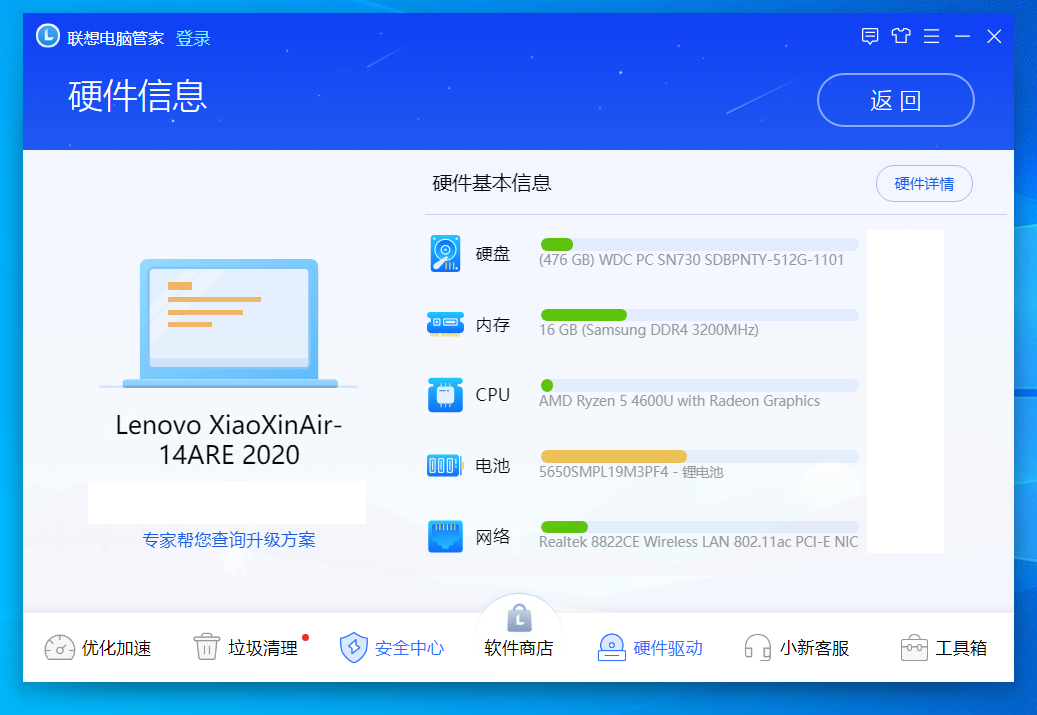
Task: Open the hamburger main menu
Action: (931, 36)
